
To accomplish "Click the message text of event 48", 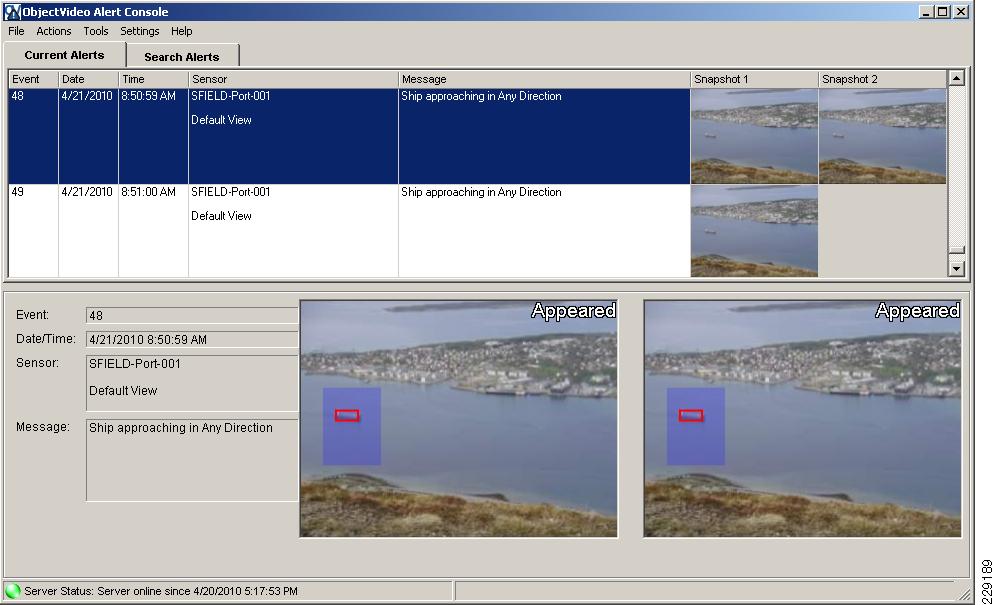I will click(x=481, y=96).
